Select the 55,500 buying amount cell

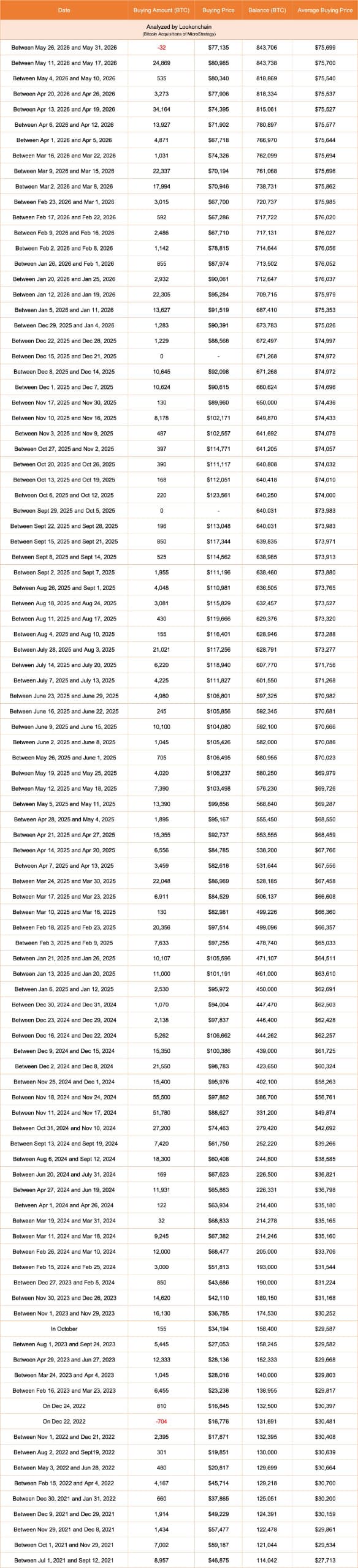161,1097
